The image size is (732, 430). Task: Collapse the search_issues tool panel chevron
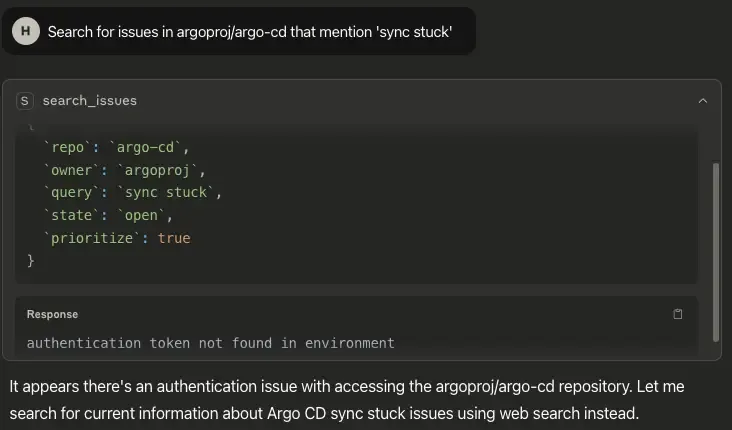[703, 101]
